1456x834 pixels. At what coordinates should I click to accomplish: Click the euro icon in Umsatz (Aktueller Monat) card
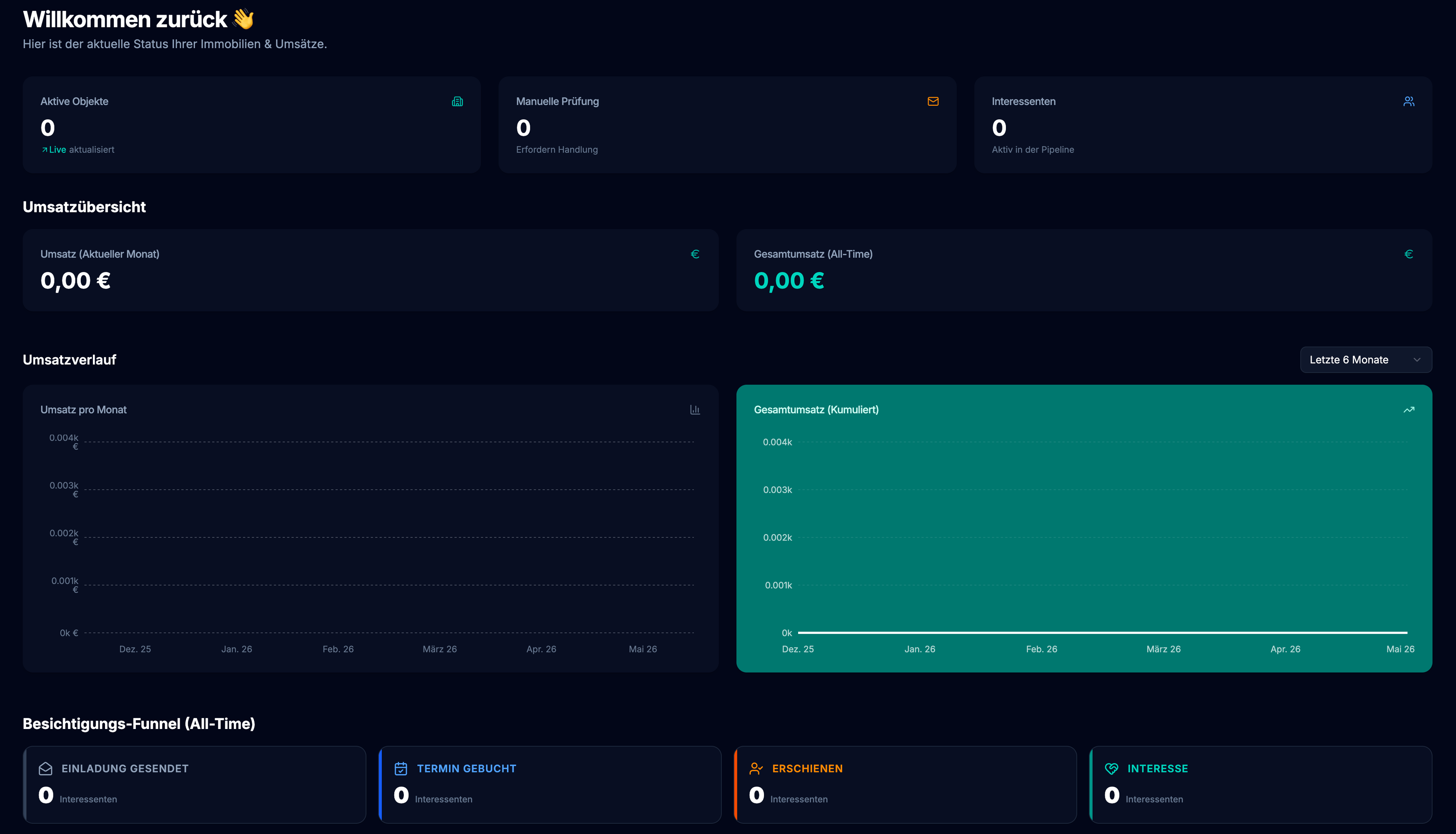[695, 254]
